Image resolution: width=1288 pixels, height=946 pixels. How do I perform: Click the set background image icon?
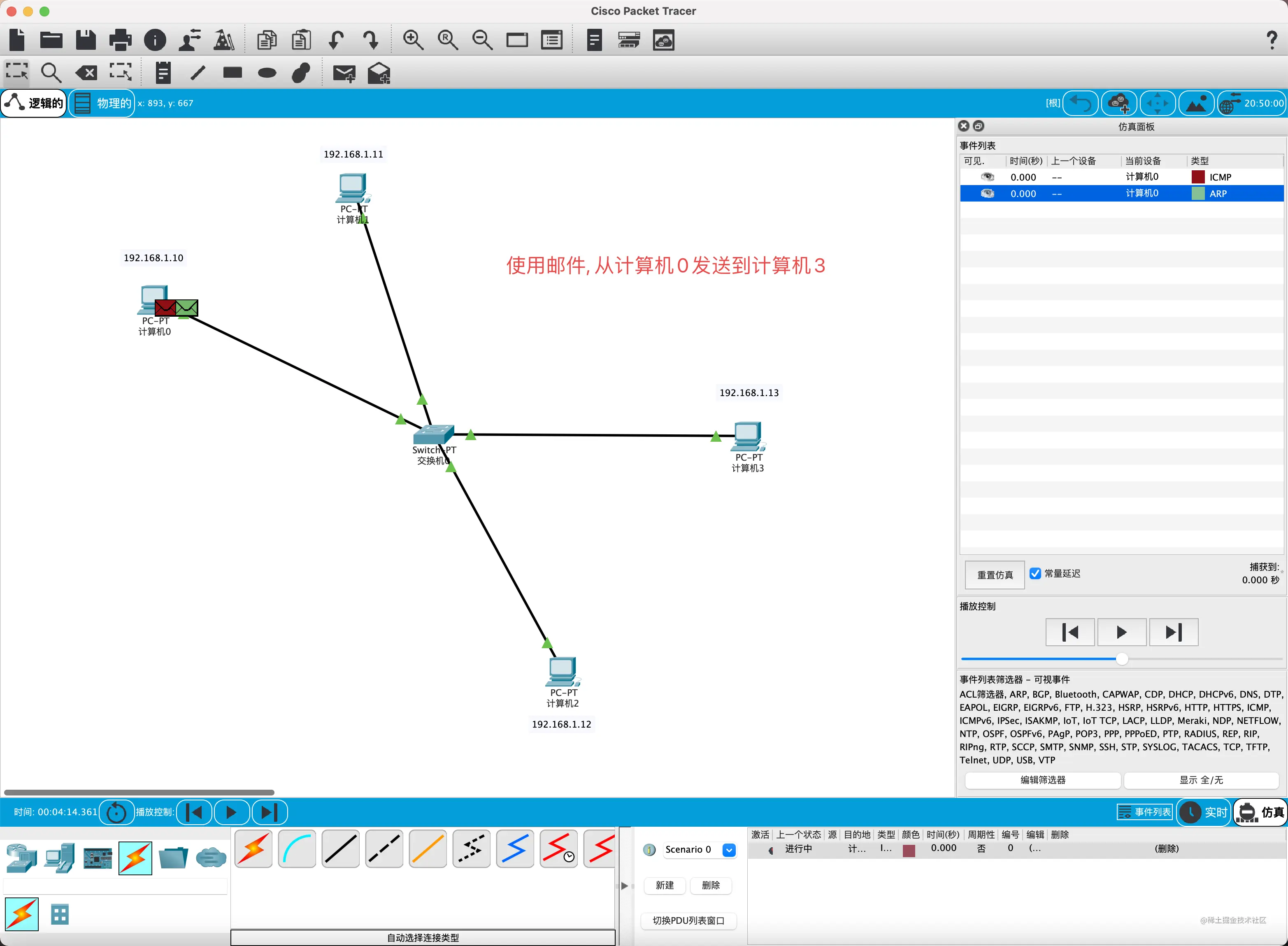(x=1196, y=103)
